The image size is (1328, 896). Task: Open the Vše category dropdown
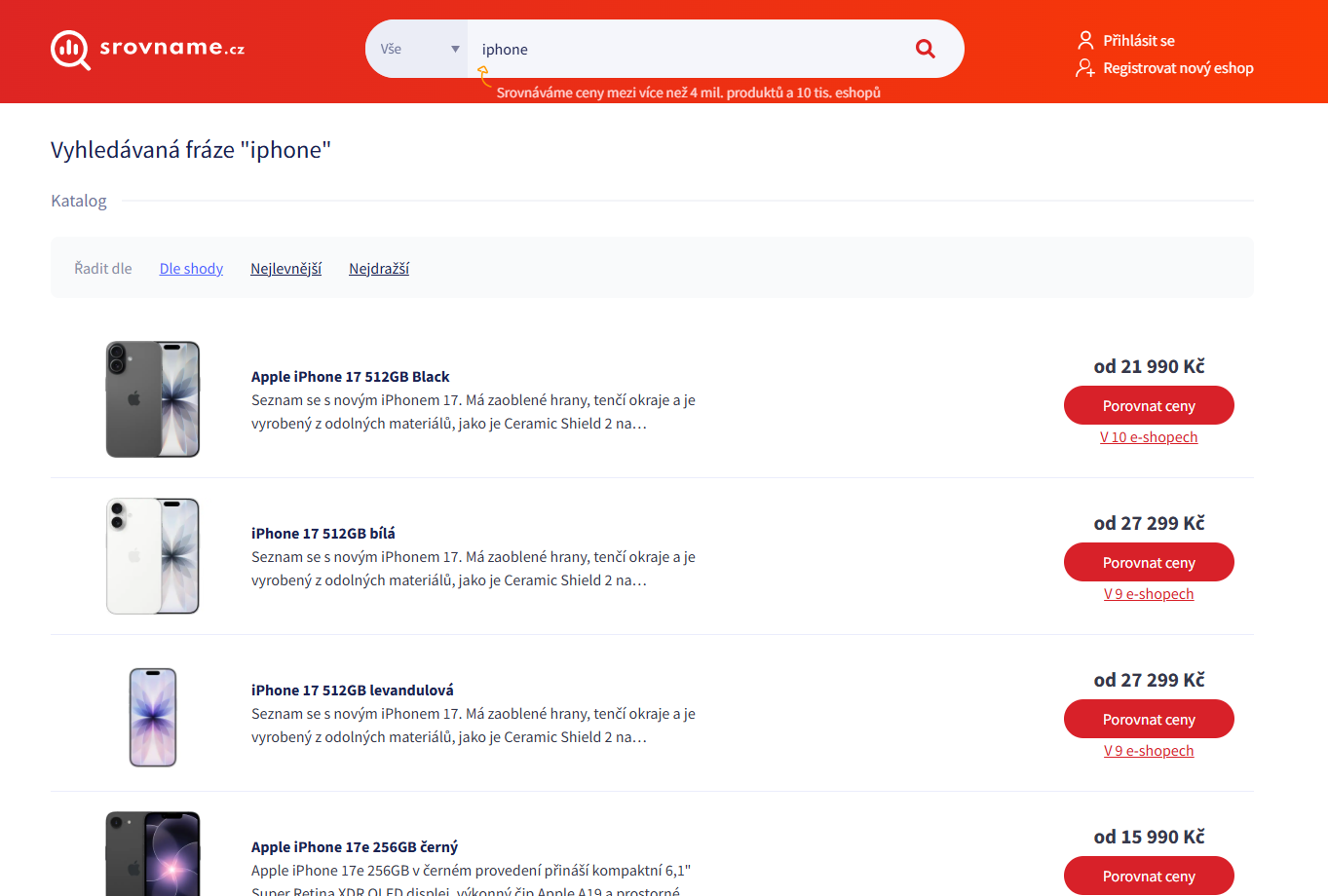[x=418, y=49]
